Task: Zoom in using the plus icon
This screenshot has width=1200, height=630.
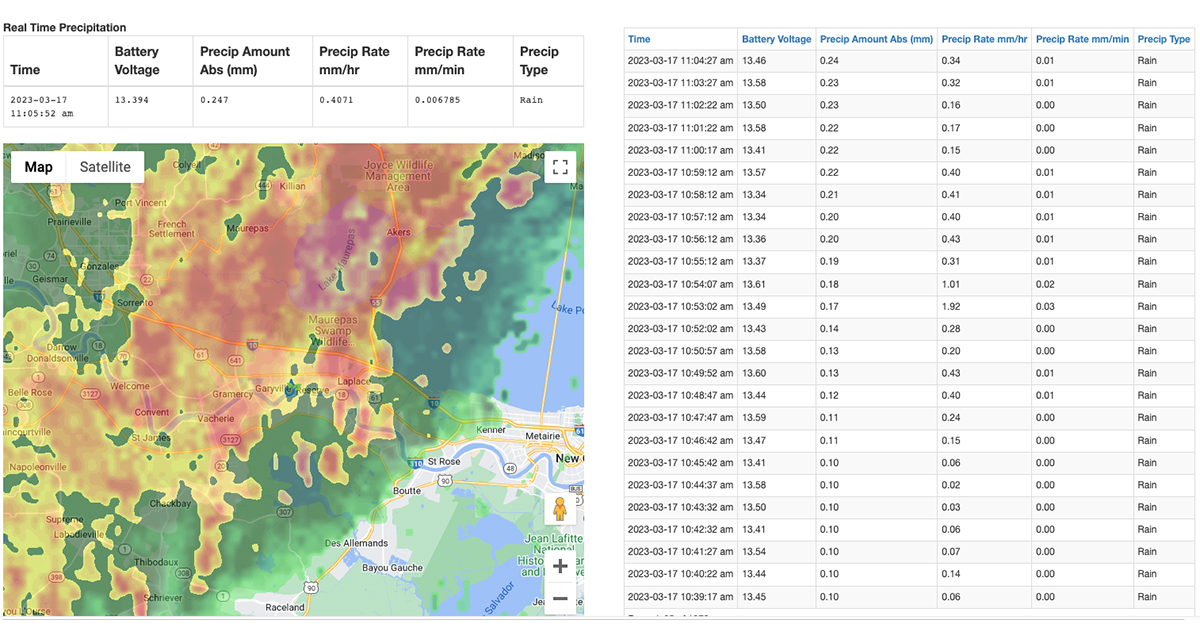Action: coord(560,566)
